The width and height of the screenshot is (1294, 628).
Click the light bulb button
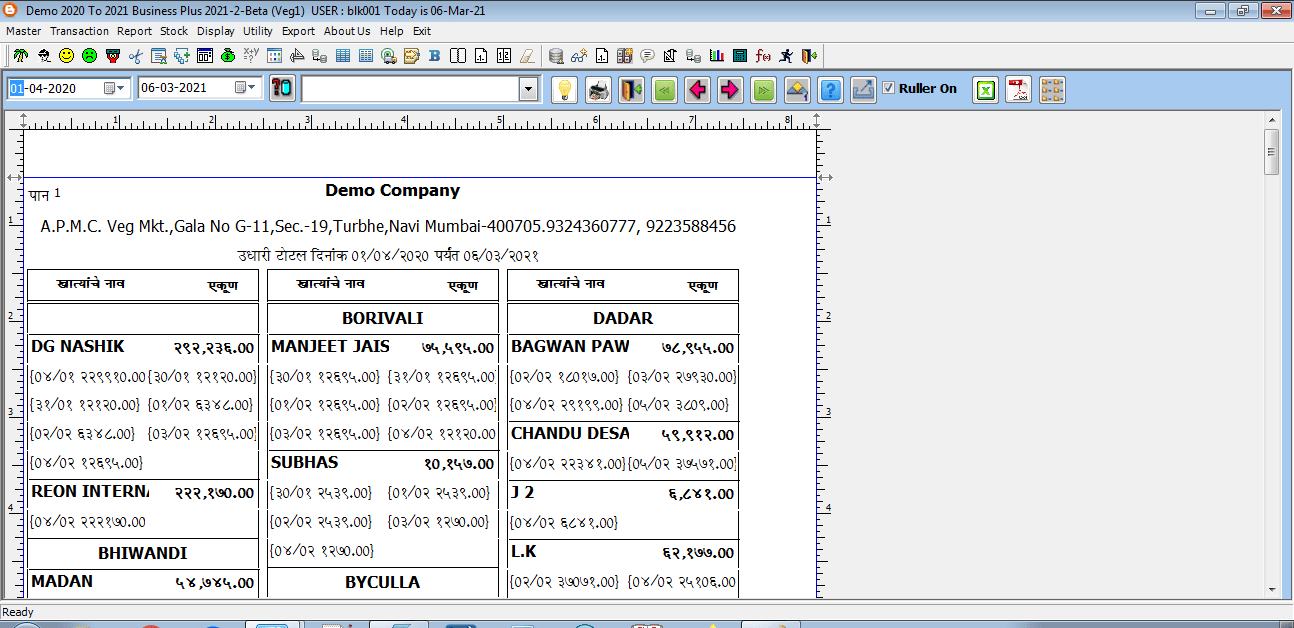click(565, 89)
